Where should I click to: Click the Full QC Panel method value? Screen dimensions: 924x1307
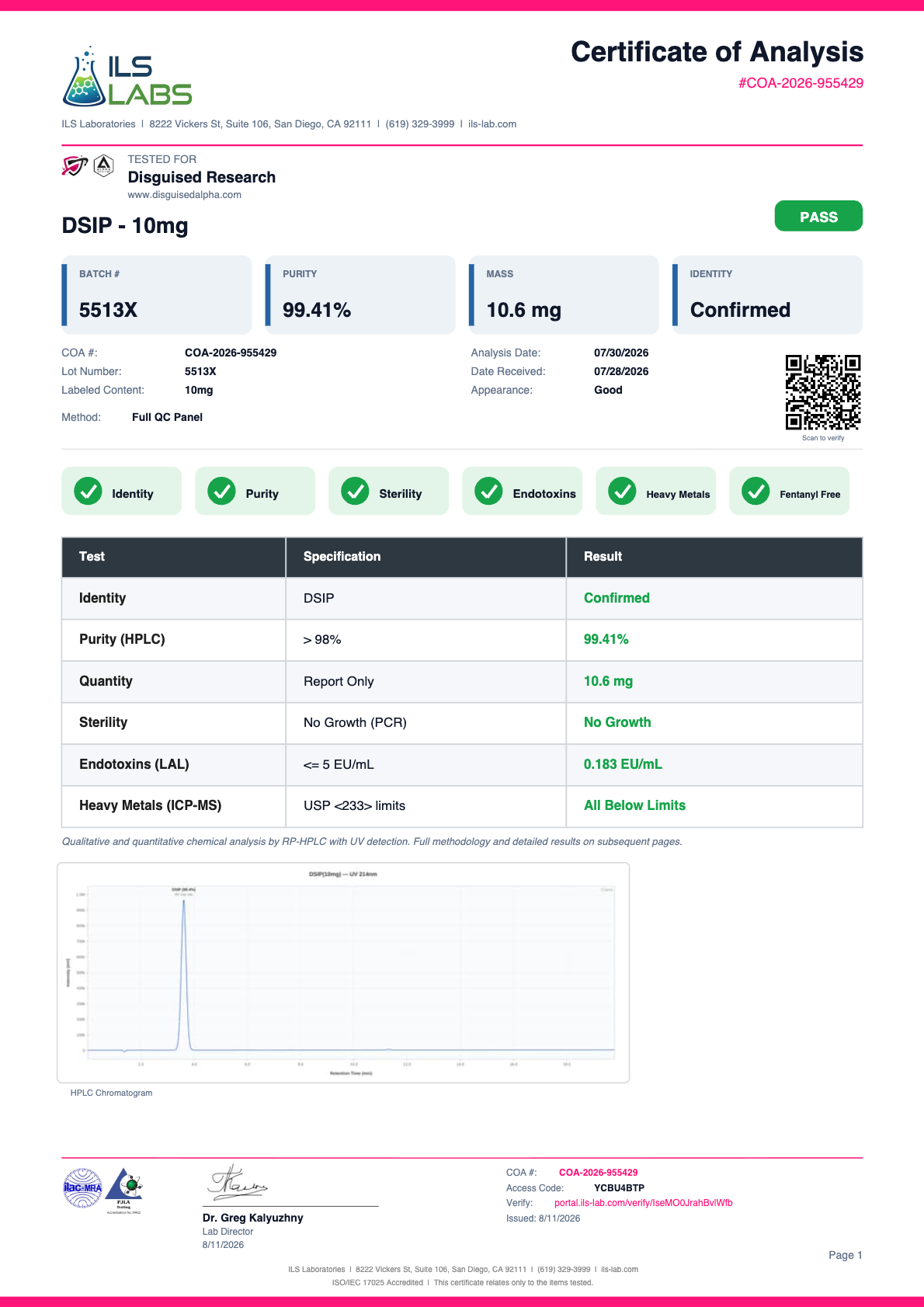coord(167,417)
